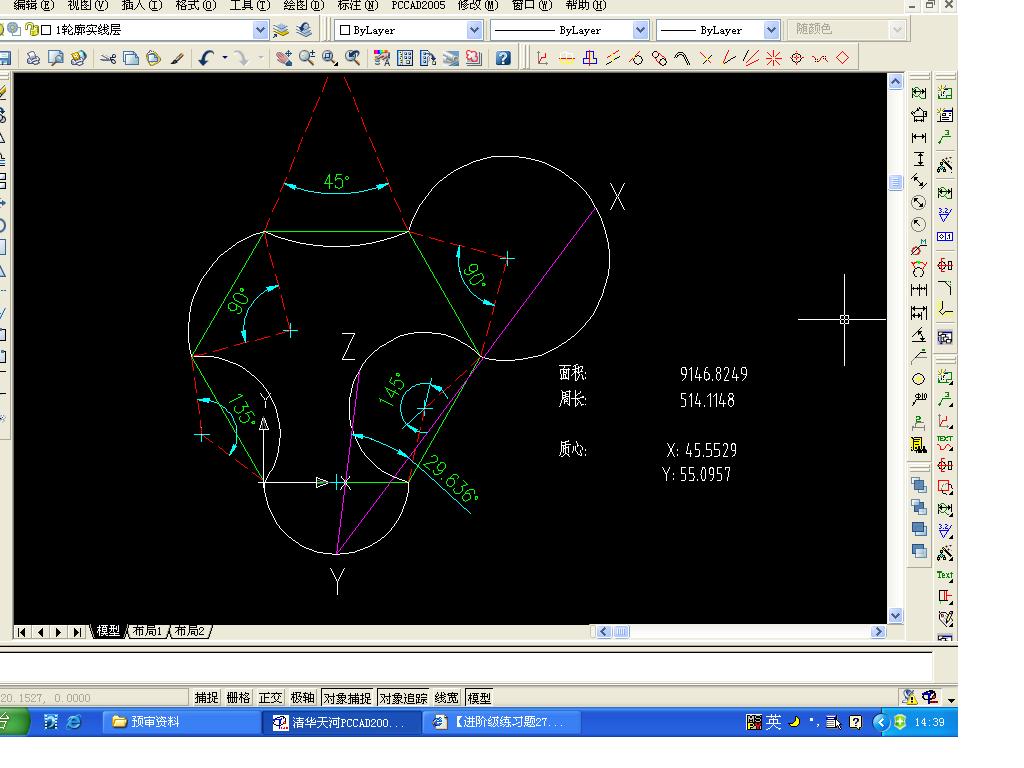Image resolution: width=1024 pixels, height=768 pixels.
Task: Select the Aligned dimension tool
Action: tap(919, 181)
